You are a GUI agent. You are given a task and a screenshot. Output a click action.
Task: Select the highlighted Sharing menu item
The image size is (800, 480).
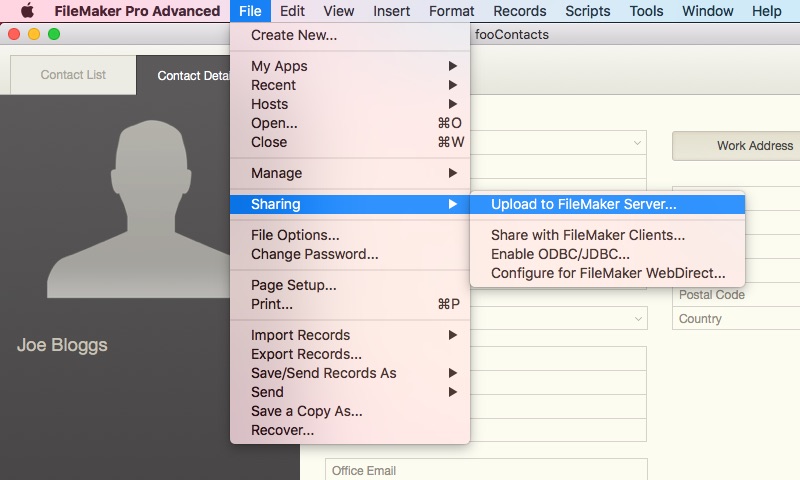click(350, 204)
